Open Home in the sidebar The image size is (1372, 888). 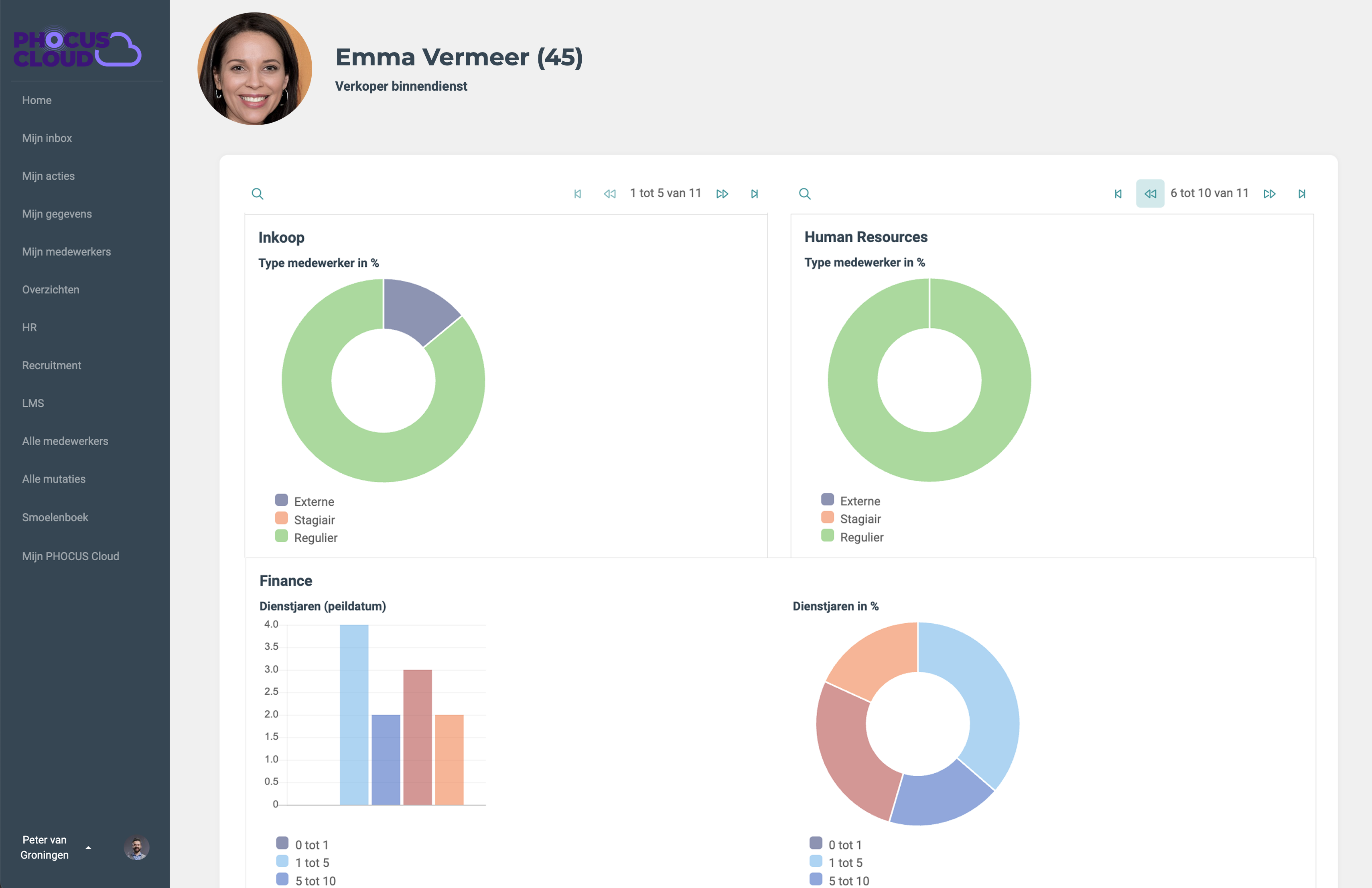coord(37,100)
